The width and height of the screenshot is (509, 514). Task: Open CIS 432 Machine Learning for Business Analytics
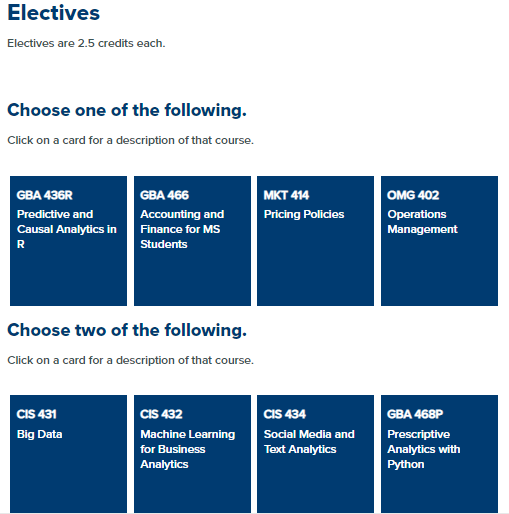click(192, 454)
